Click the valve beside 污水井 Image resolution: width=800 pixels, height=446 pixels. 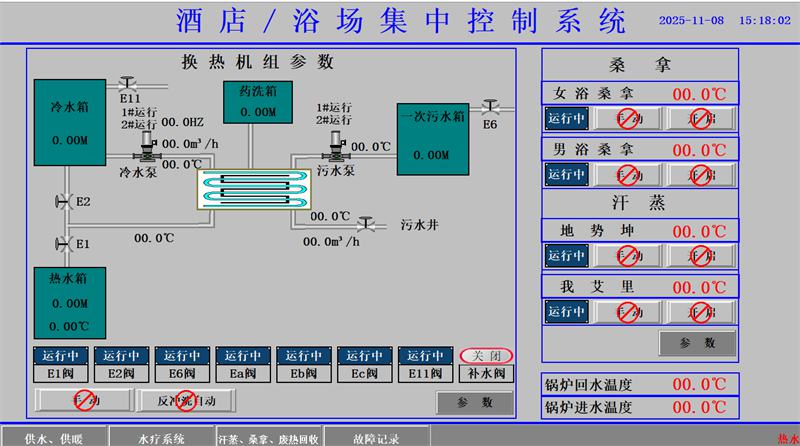(x=367, y=224)
